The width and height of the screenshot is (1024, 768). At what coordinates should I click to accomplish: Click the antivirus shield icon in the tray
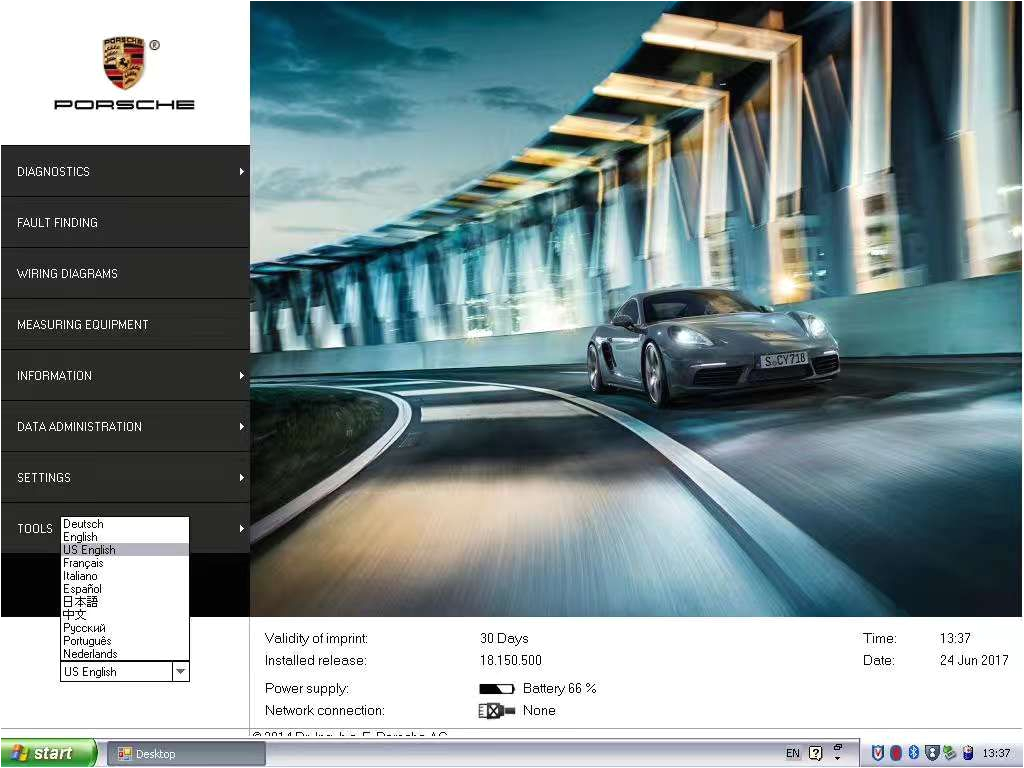point(878,752)
